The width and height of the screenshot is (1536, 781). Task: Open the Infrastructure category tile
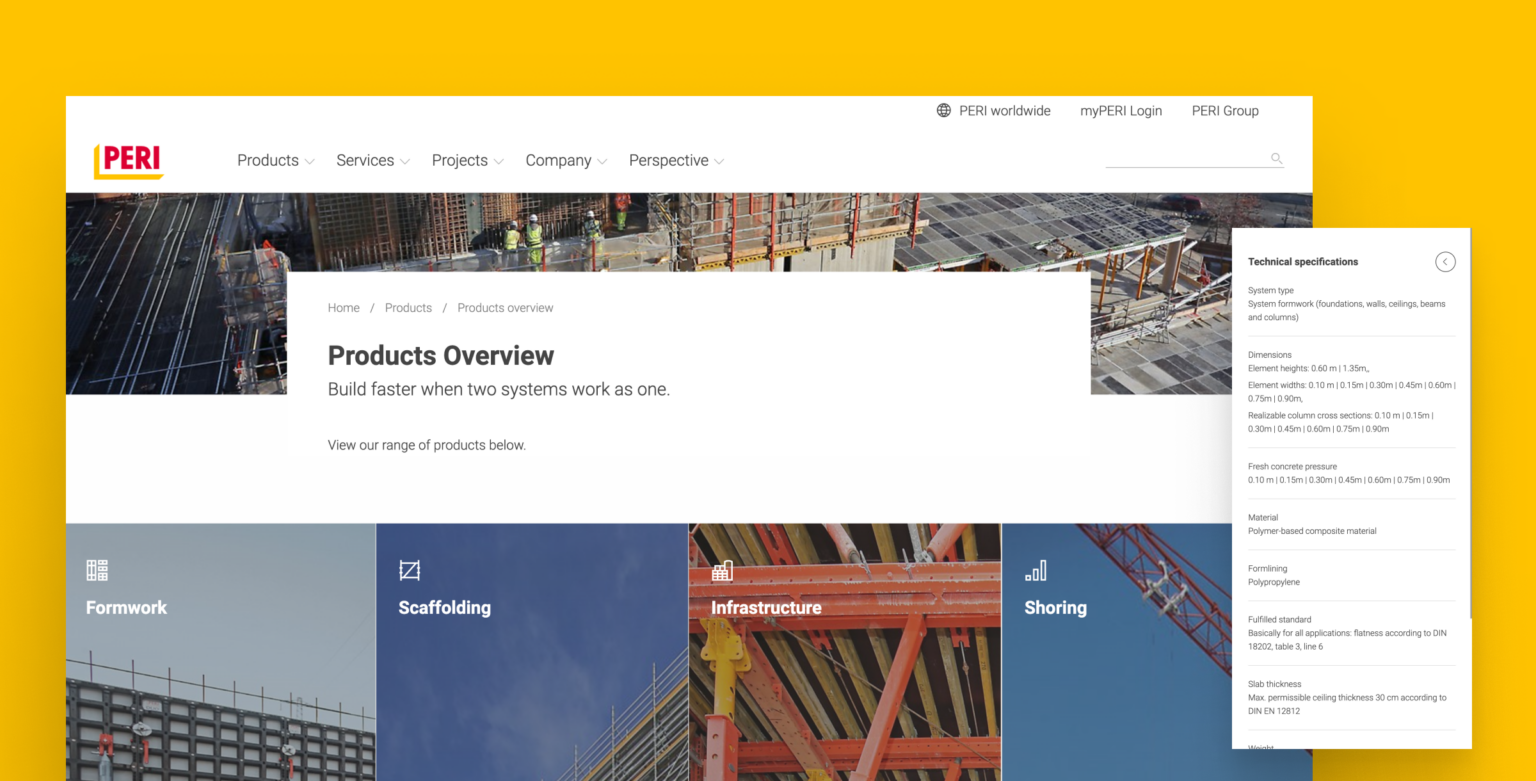pos(845,652)
